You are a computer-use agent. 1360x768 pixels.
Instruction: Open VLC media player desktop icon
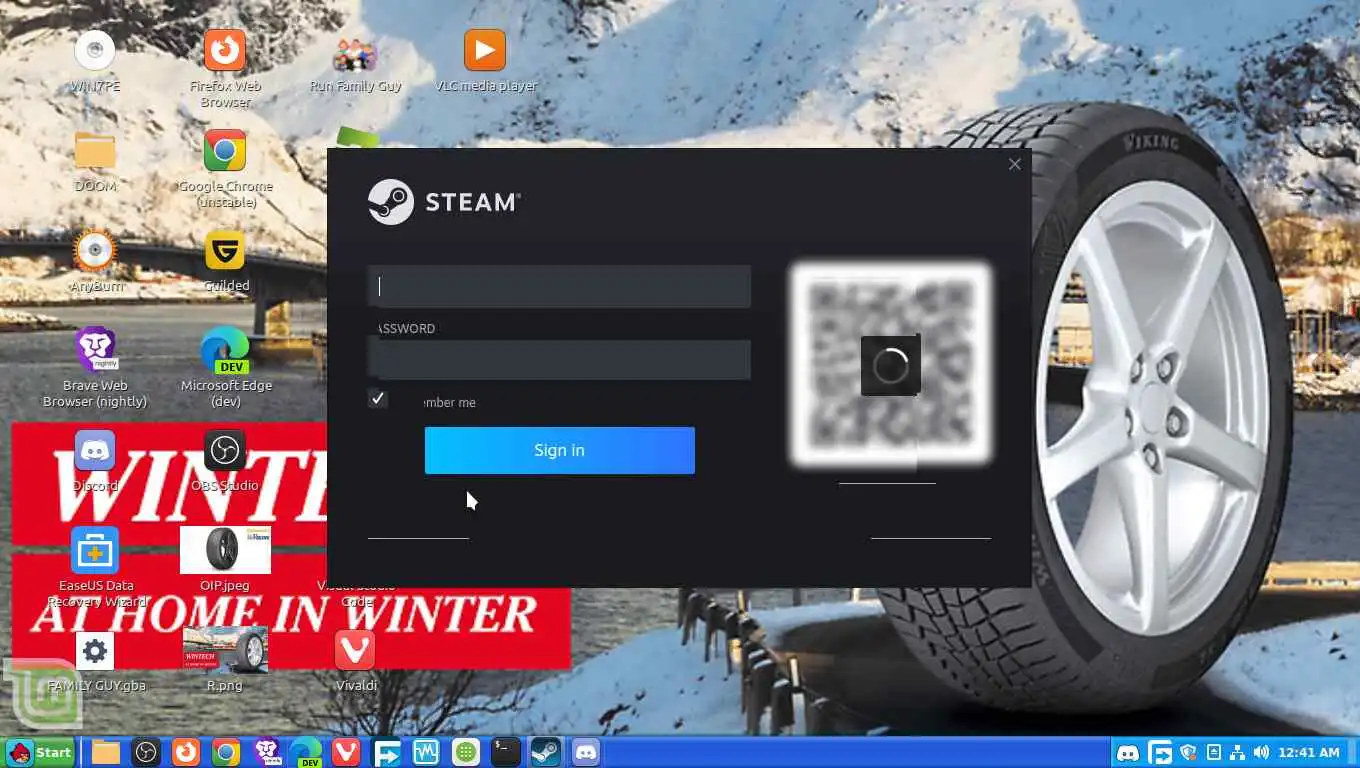point(485,62)
